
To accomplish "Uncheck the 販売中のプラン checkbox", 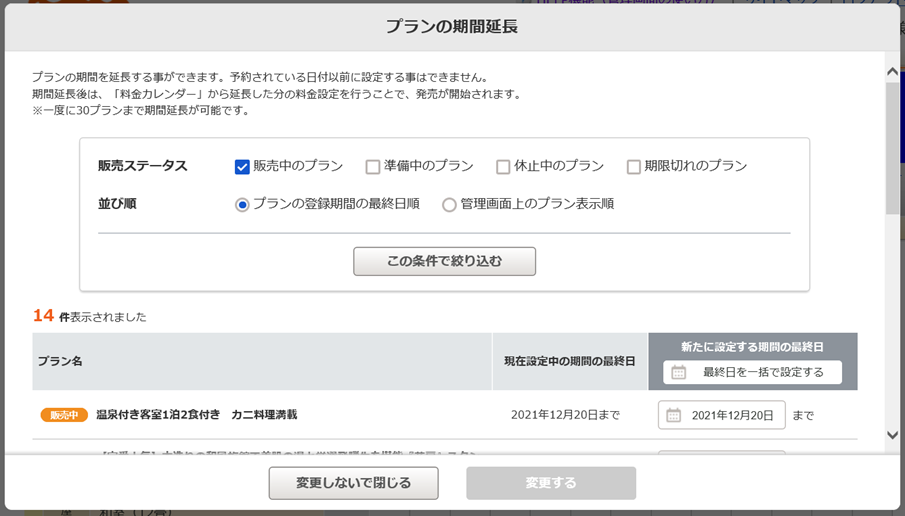I will pyautogui.click(x=242, y=167).
